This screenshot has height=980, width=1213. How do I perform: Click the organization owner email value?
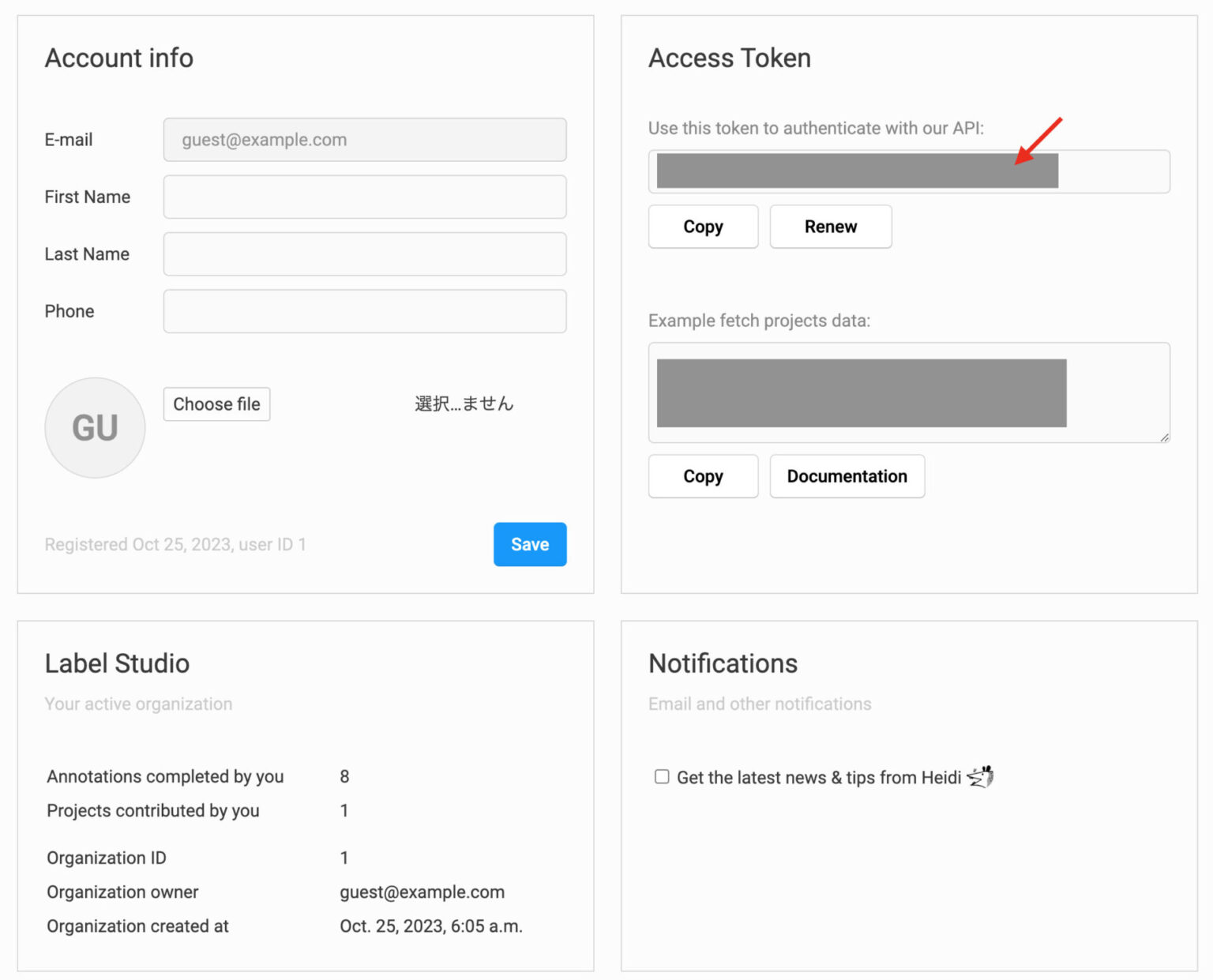[422, 892]
